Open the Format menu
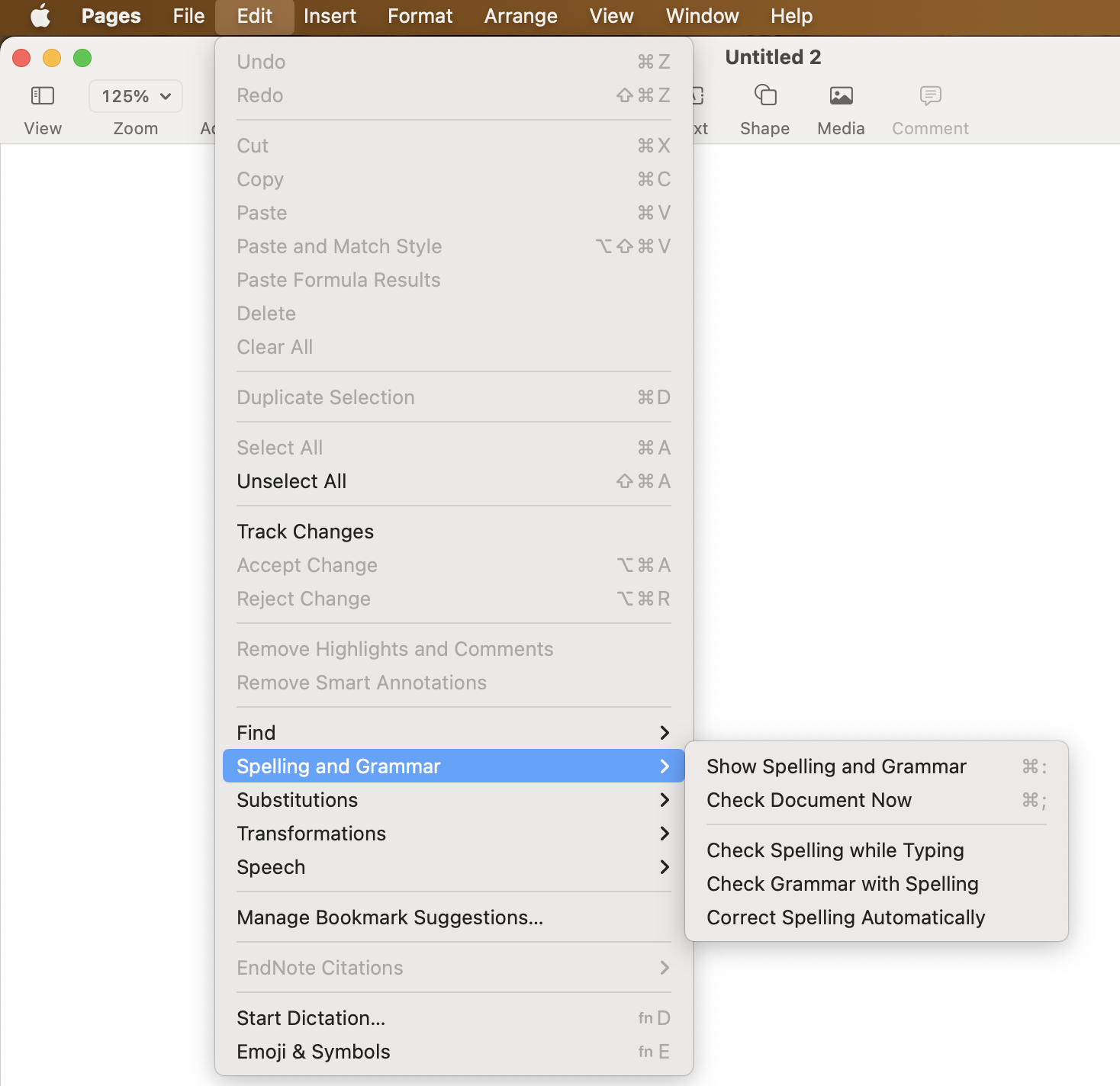Screen dimensions: 1120x1086 point(420,16)
